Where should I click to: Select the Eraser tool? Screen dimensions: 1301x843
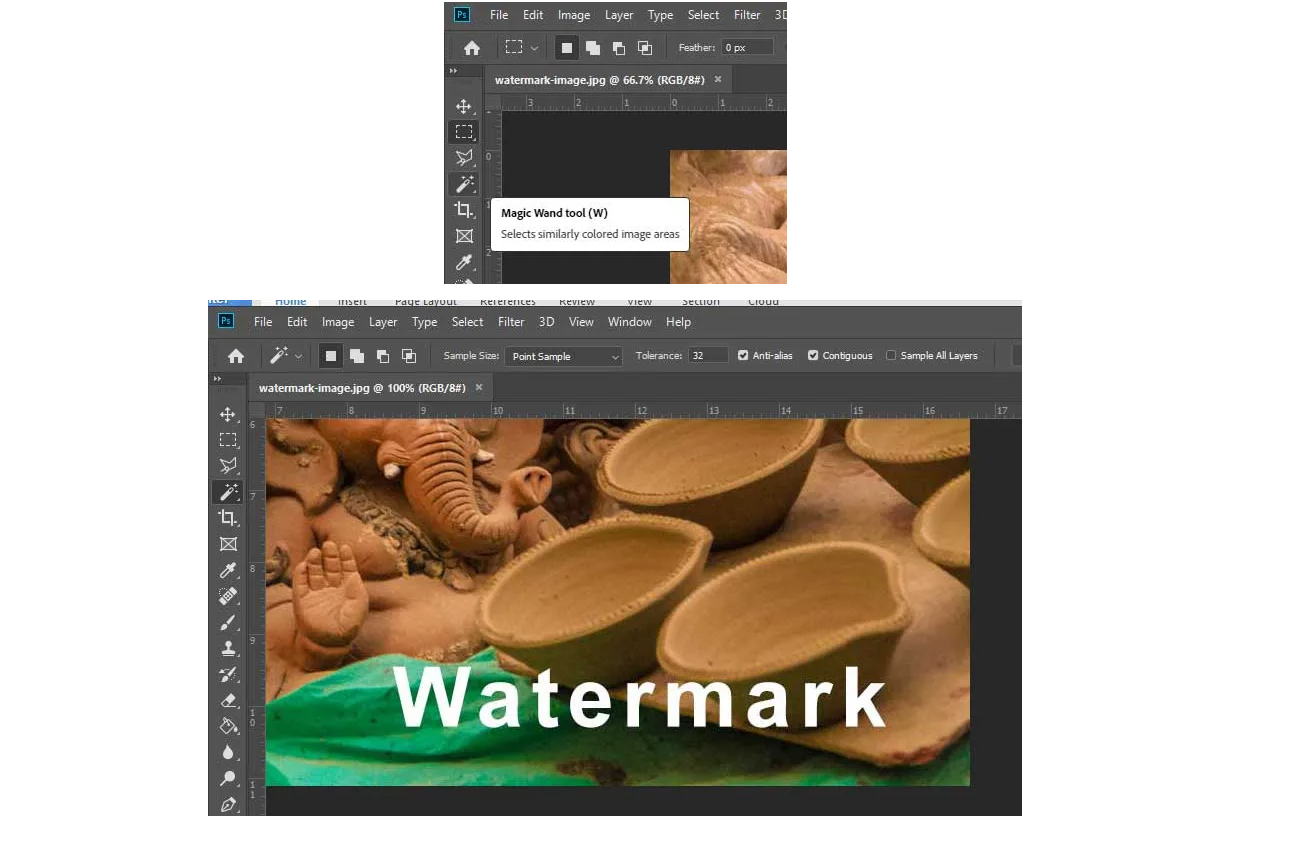coord(228,700)
